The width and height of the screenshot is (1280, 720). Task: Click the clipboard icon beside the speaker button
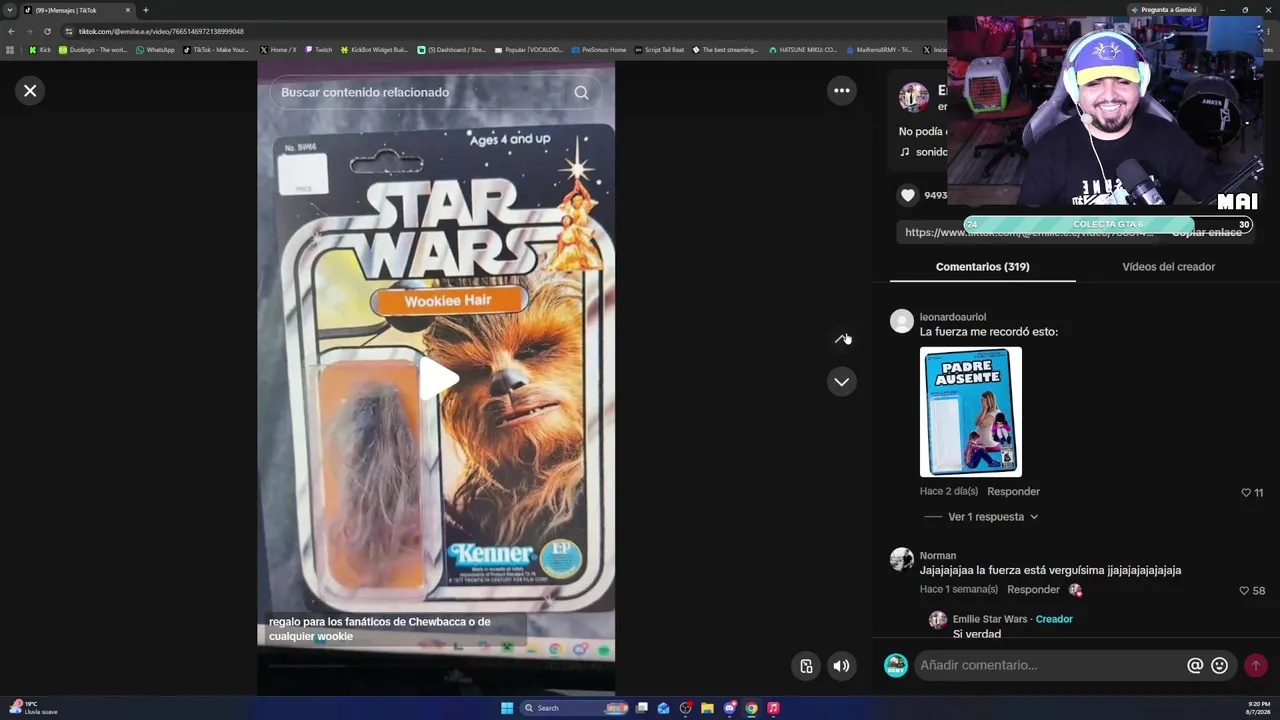pyautogui.click(x=806, y=666)
